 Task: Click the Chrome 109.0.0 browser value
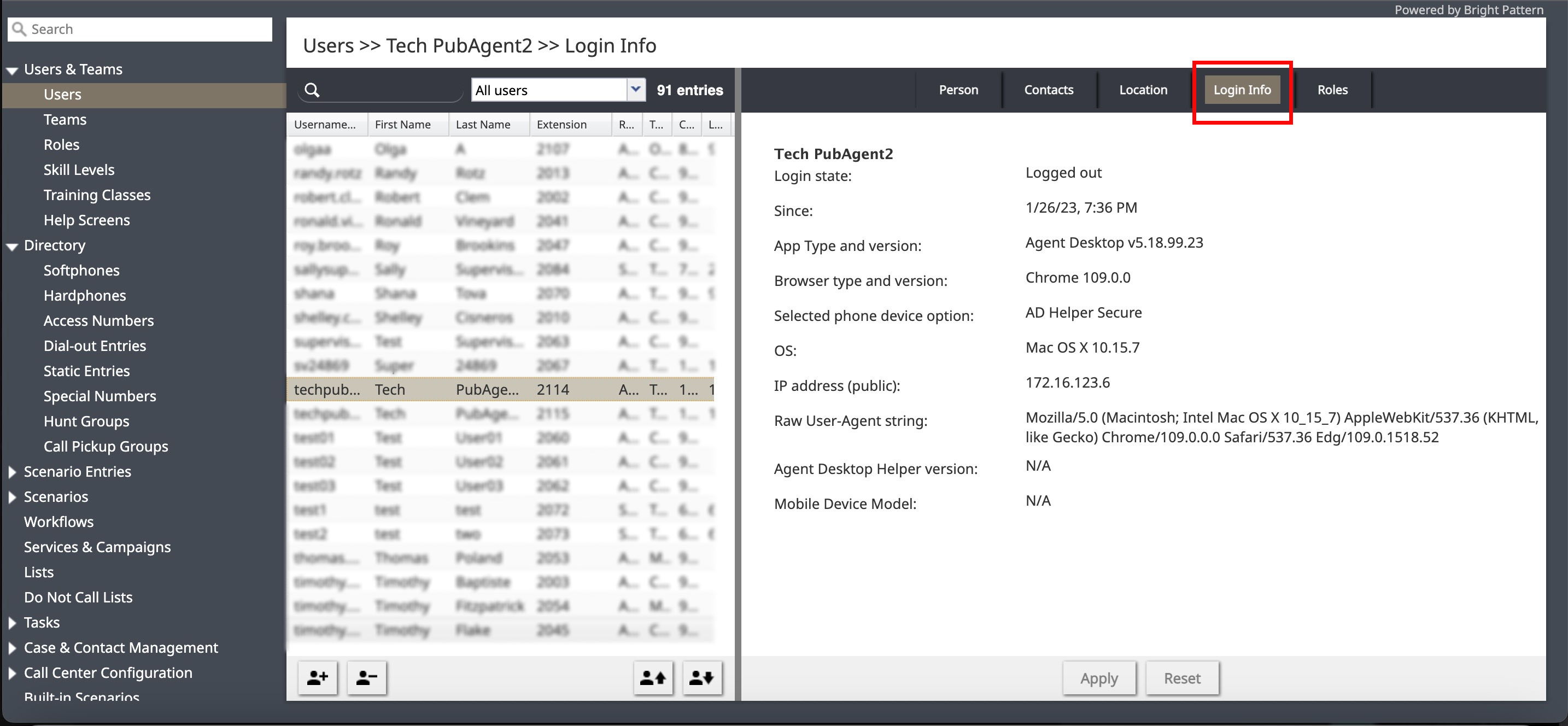1078,278
